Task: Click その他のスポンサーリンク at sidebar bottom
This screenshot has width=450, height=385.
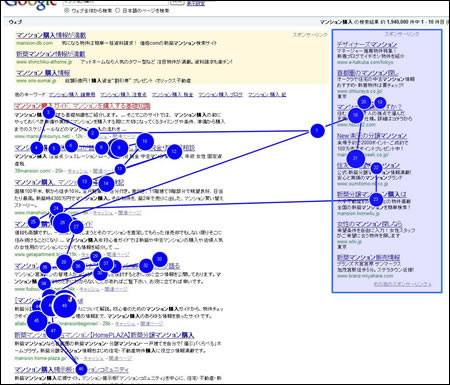Action: pyautogui.click(x=402, y=284)
